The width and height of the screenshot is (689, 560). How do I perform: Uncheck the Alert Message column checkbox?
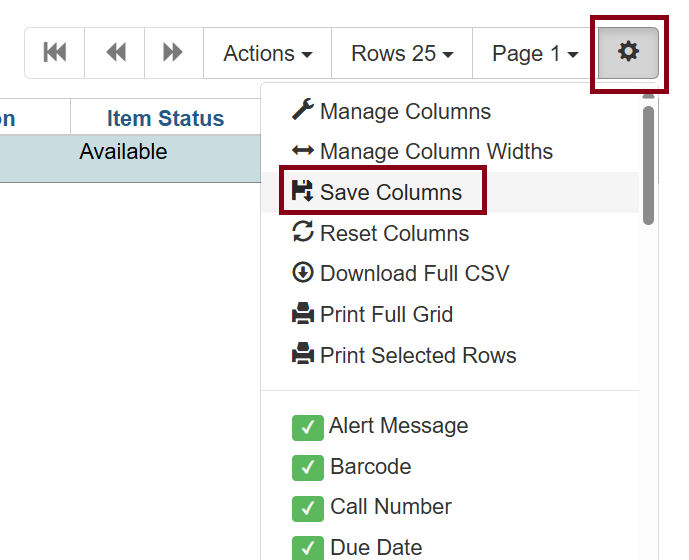[307, 427]
